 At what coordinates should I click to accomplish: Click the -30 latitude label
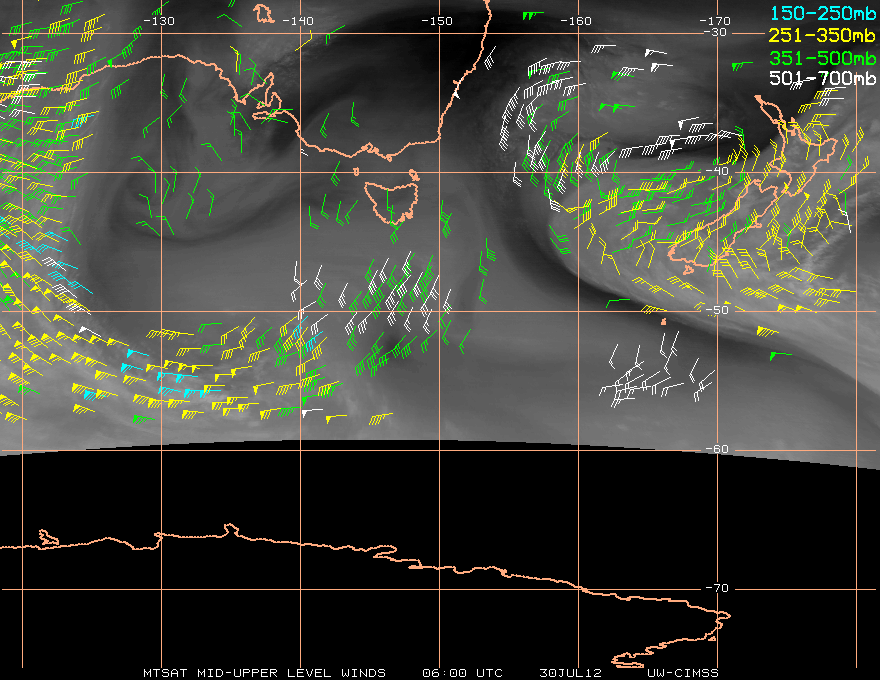716,32
